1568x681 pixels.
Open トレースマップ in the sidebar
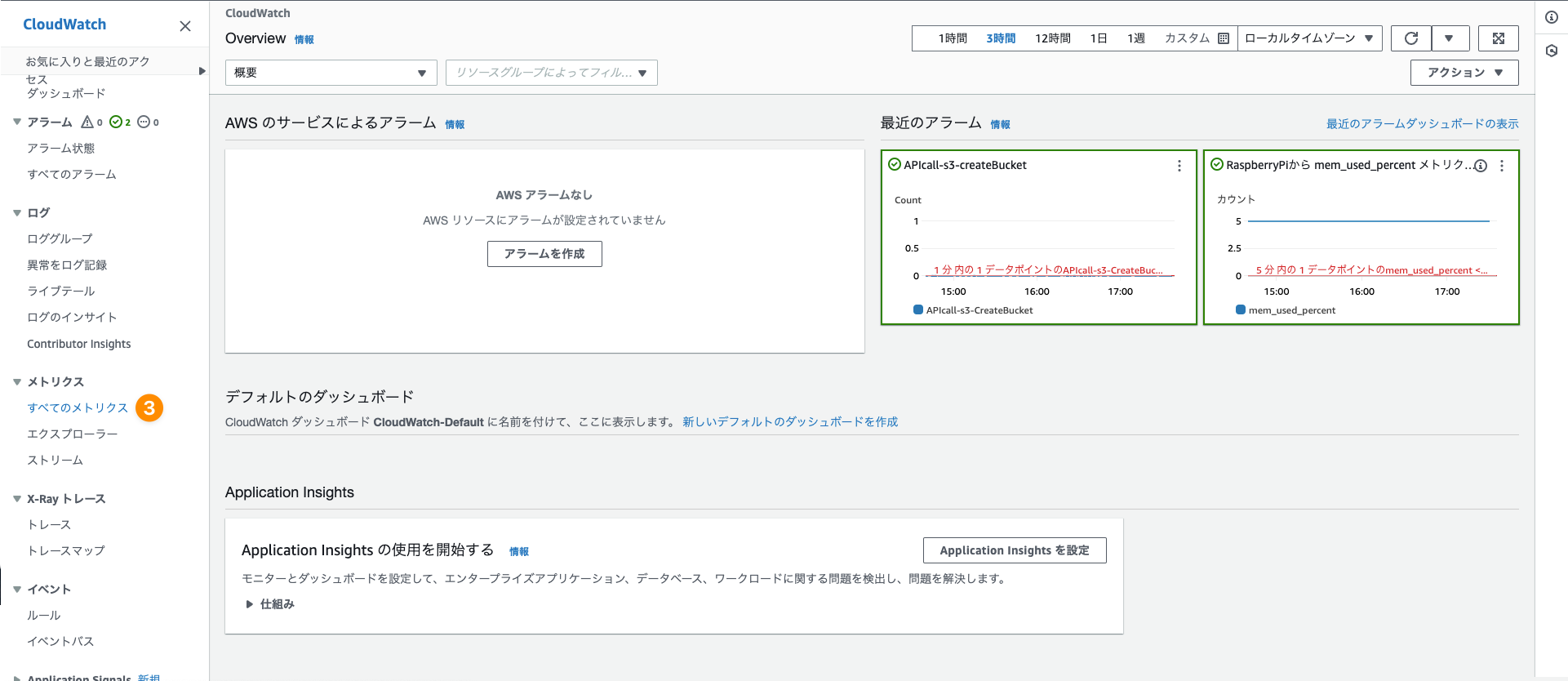point(66,550)
